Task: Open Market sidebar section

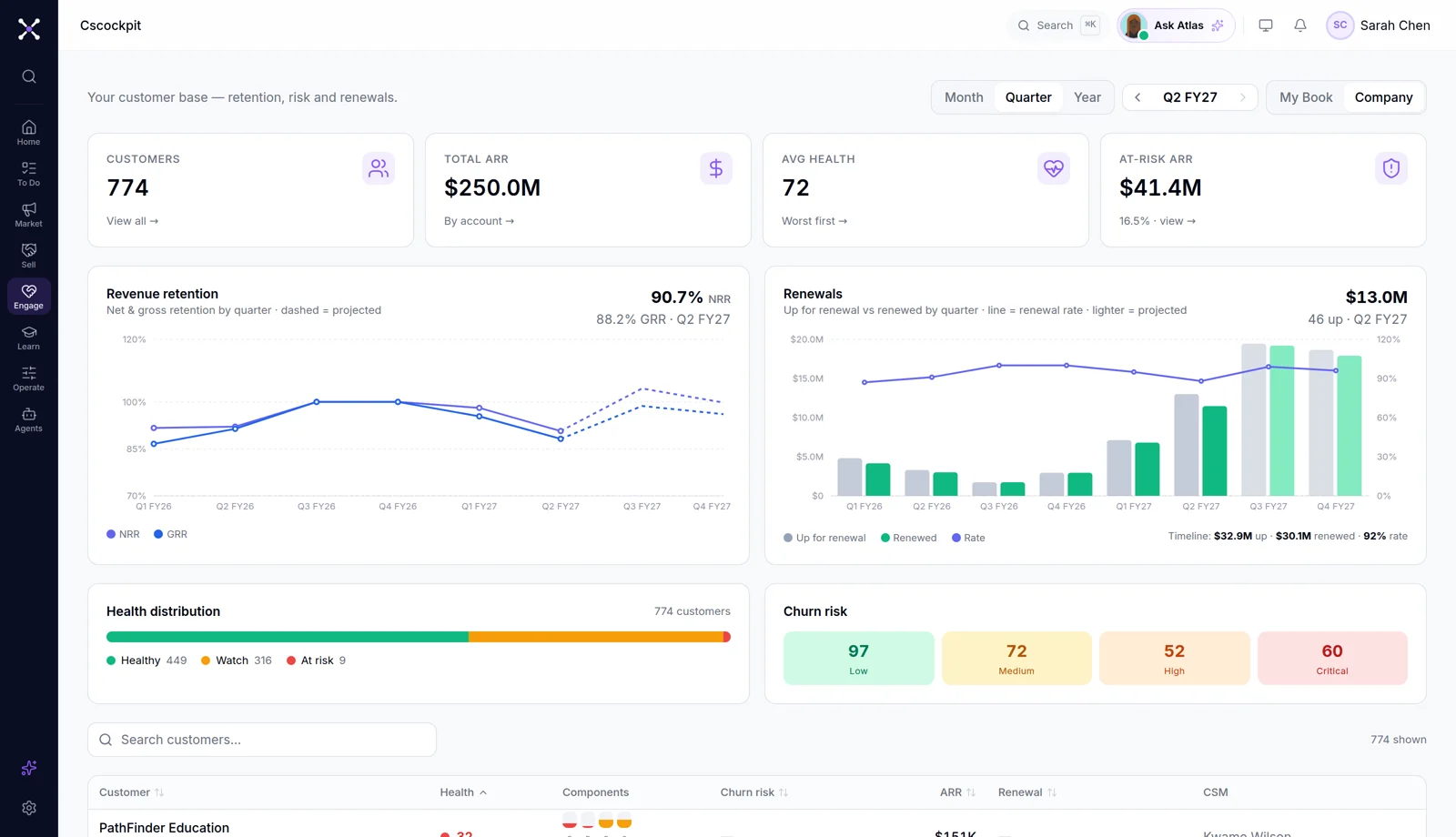Action: [x=29, y=214]
